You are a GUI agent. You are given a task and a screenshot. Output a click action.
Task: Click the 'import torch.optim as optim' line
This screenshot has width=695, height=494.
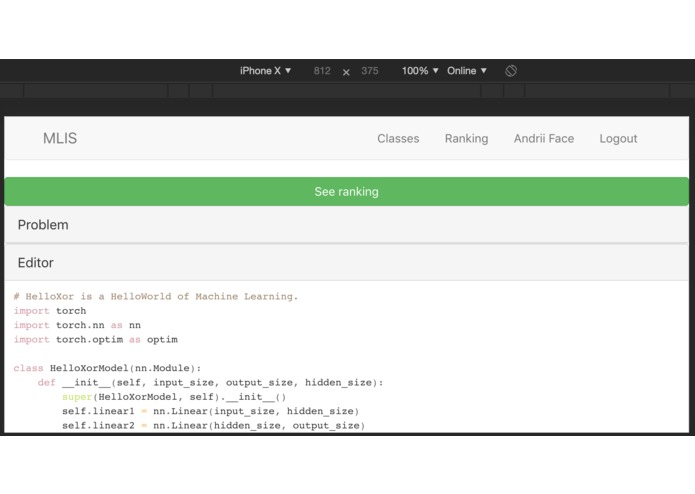click(x=96, y=339)
